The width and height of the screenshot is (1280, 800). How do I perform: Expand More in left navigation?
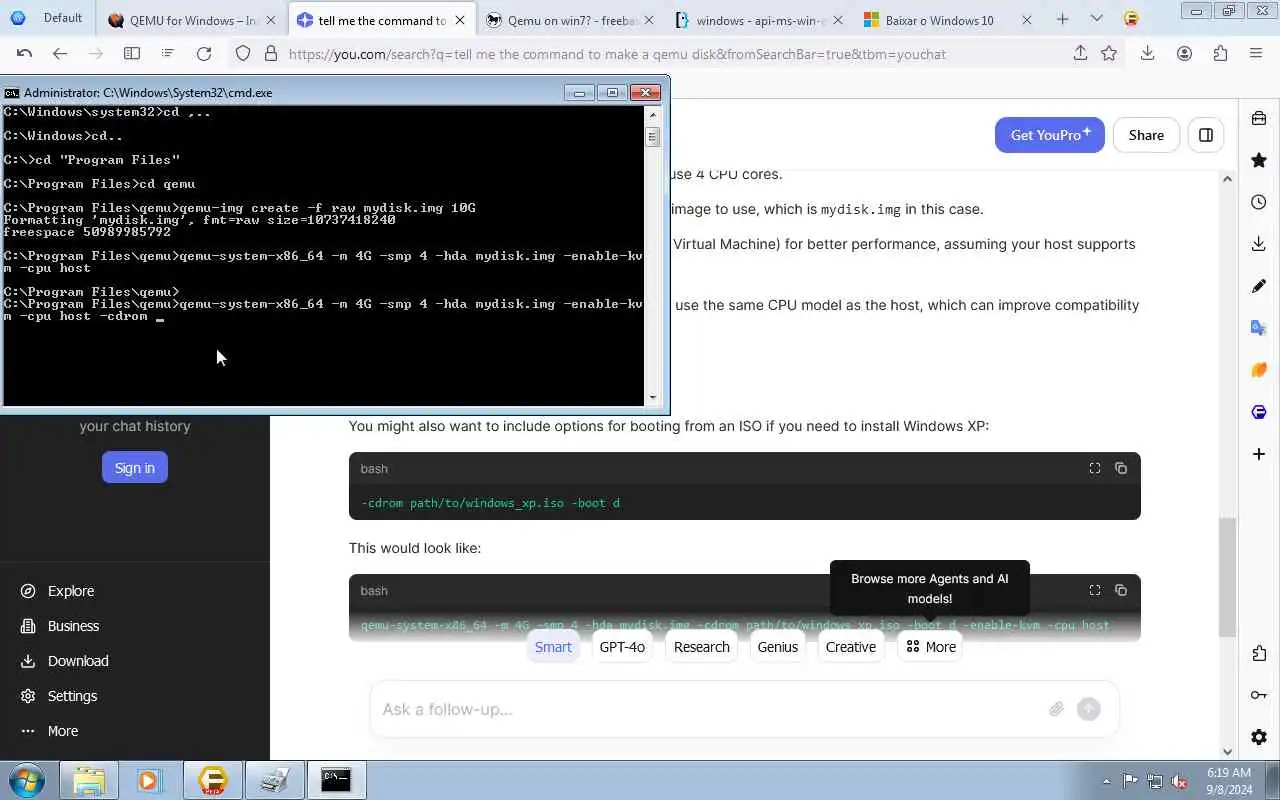click(x=62, y=731)
